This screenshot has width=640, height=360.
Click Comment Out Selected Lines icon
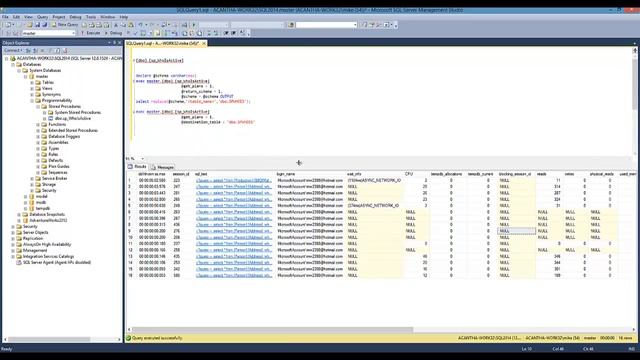(x=209, y=33)
